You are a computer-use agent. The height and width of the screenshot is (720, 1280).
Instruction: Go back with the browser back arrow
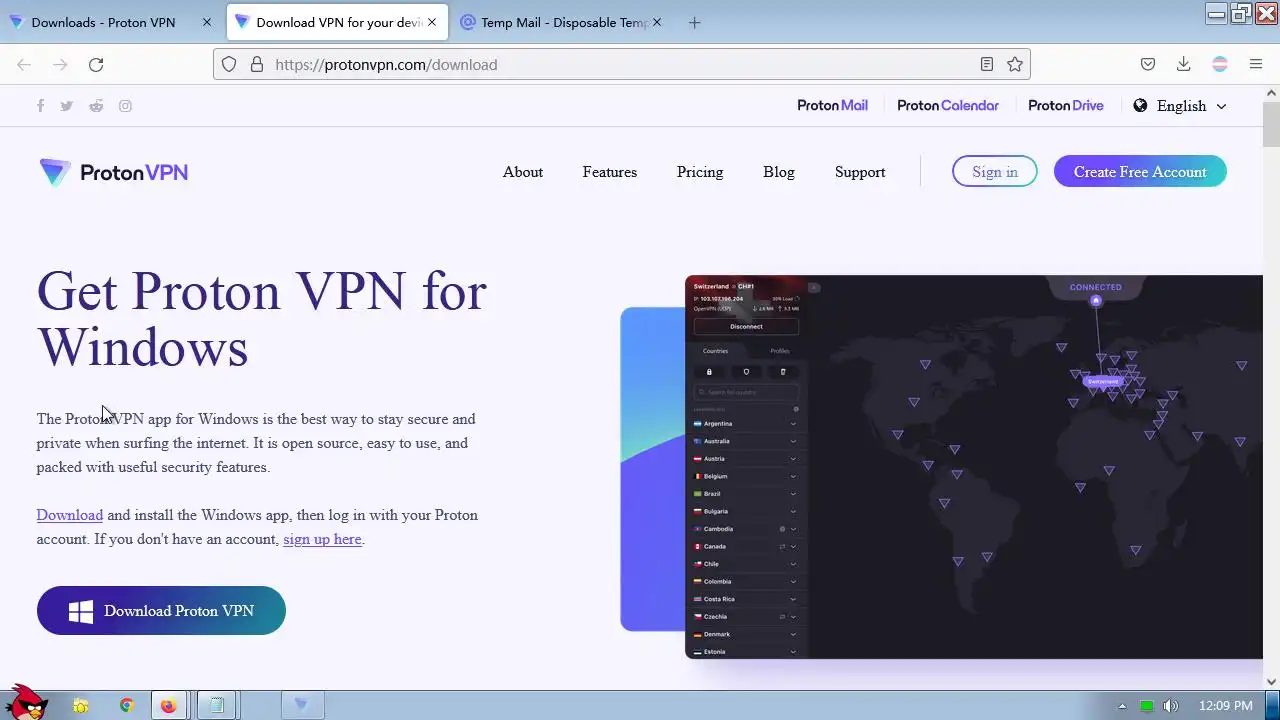tap(24, 64)
